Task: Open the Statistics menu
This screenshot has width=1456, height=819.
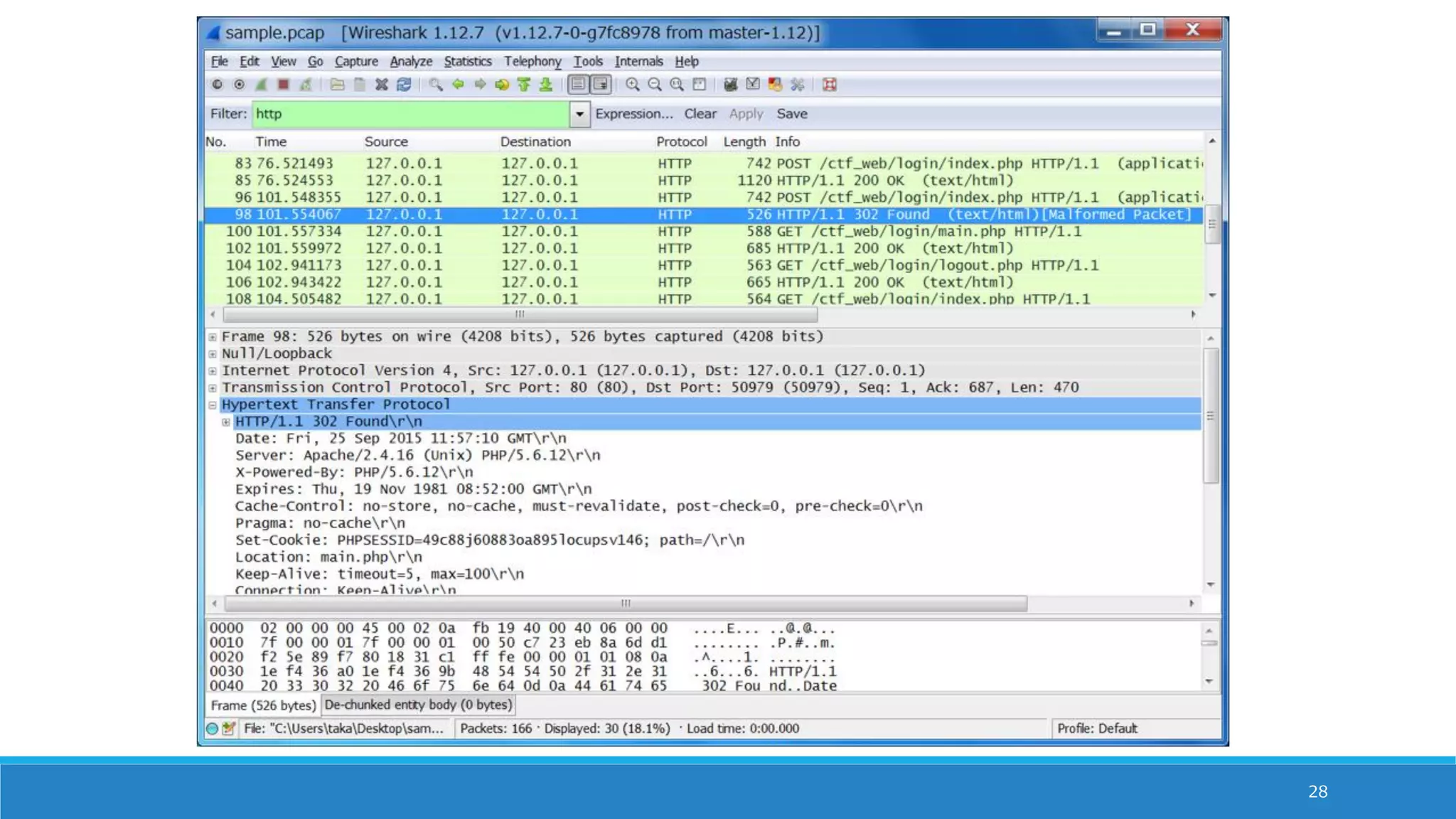Action: 467,61
